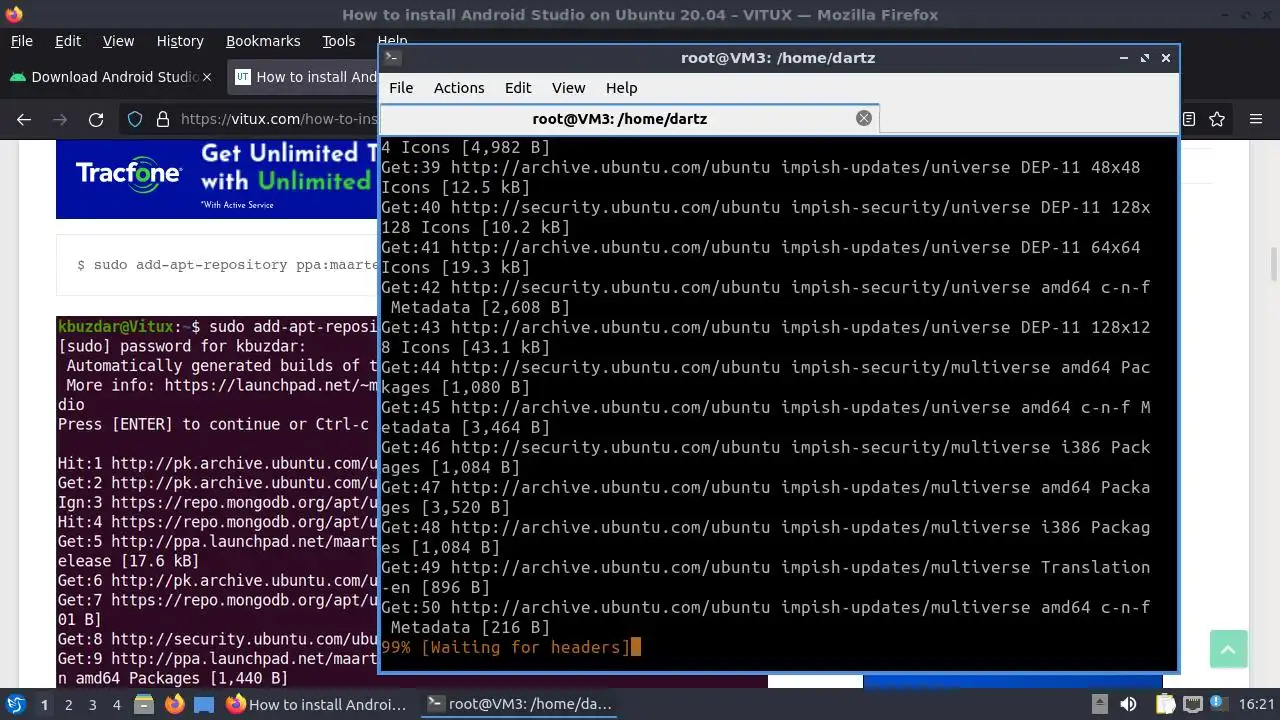1280x720 pixels.
Task: Click the removable media eject tray icon
Action: tap(1099, 704)
